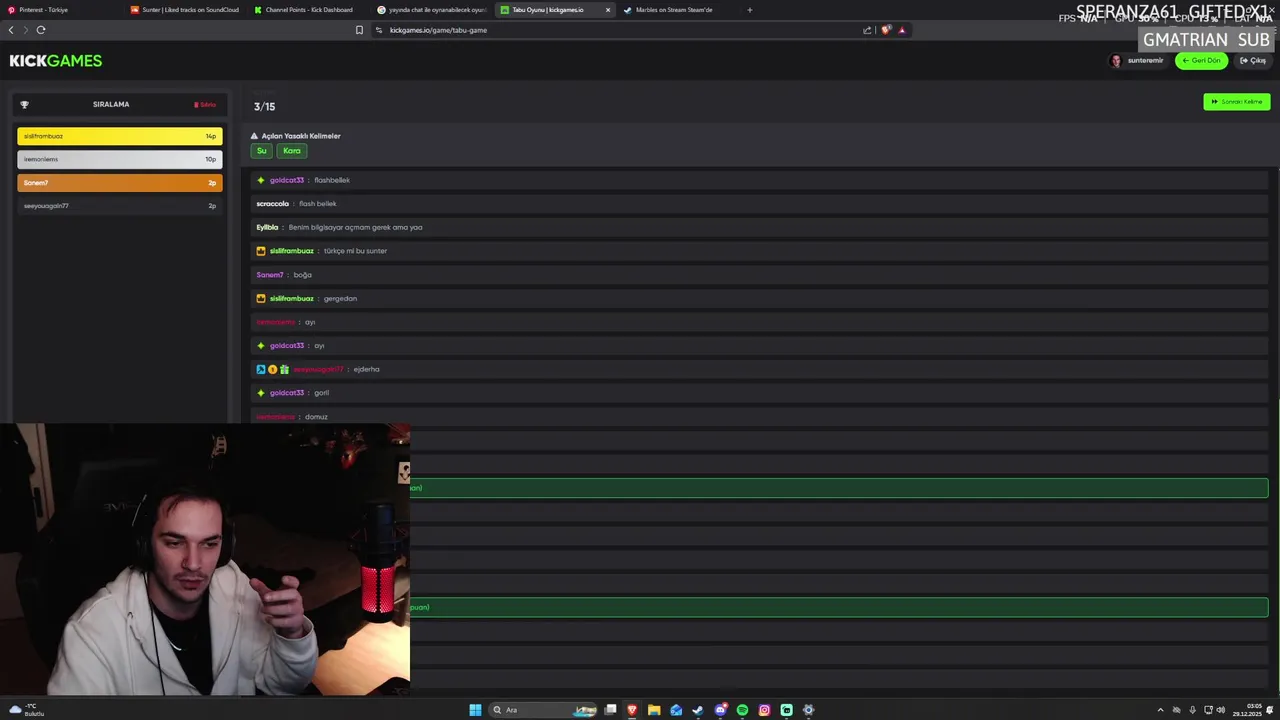This screenshot has width=1280, height=720.
Task: Click sisliframbuaz's türkçe mi bu sunter message
Action: click(x=759, y=251)
